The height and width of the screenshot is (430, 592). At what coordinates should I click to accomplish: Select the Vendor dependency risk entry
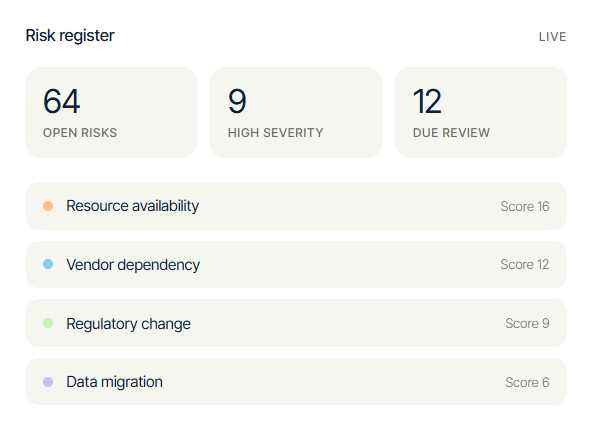[x=296, y=264]
